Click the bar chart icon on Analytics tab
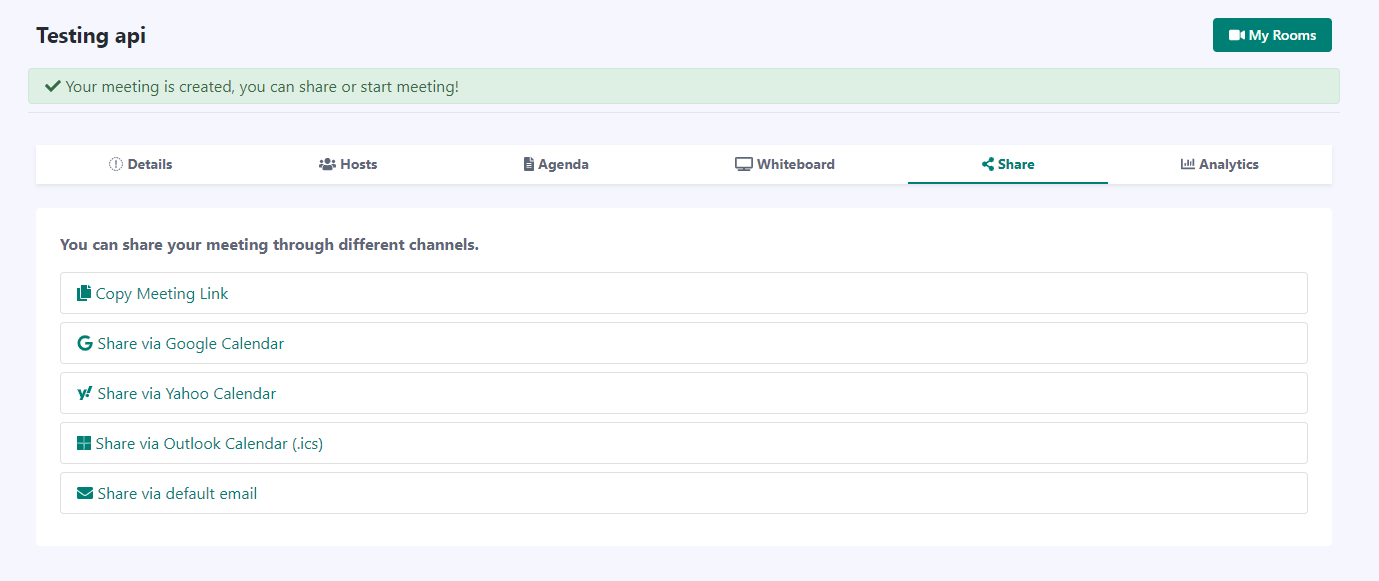The image size is (1379, 581). [1188, 165]
